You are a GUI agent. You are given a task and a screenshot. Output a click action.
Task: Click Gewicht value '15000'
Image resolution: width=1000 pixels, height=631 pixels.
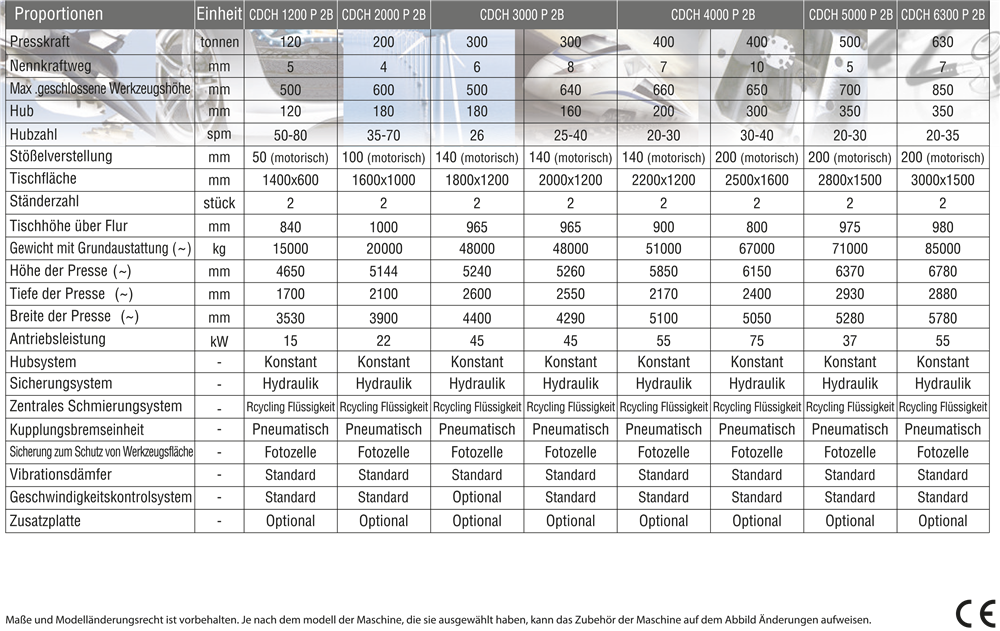[290, 249]
